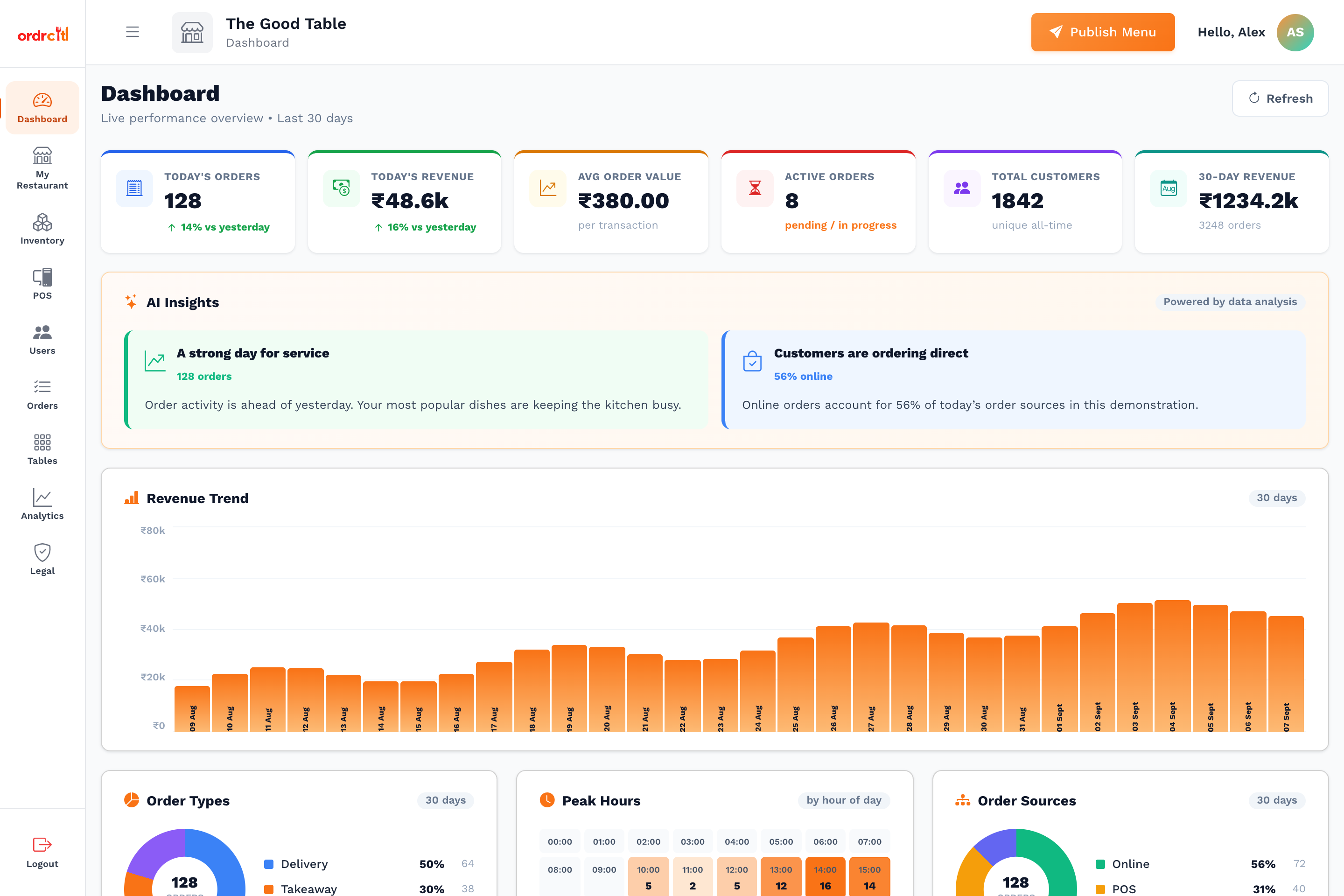Click the 07 Sept revenue bar
This screenshot has width=1344, height=896.
[x=1286, y=674]
